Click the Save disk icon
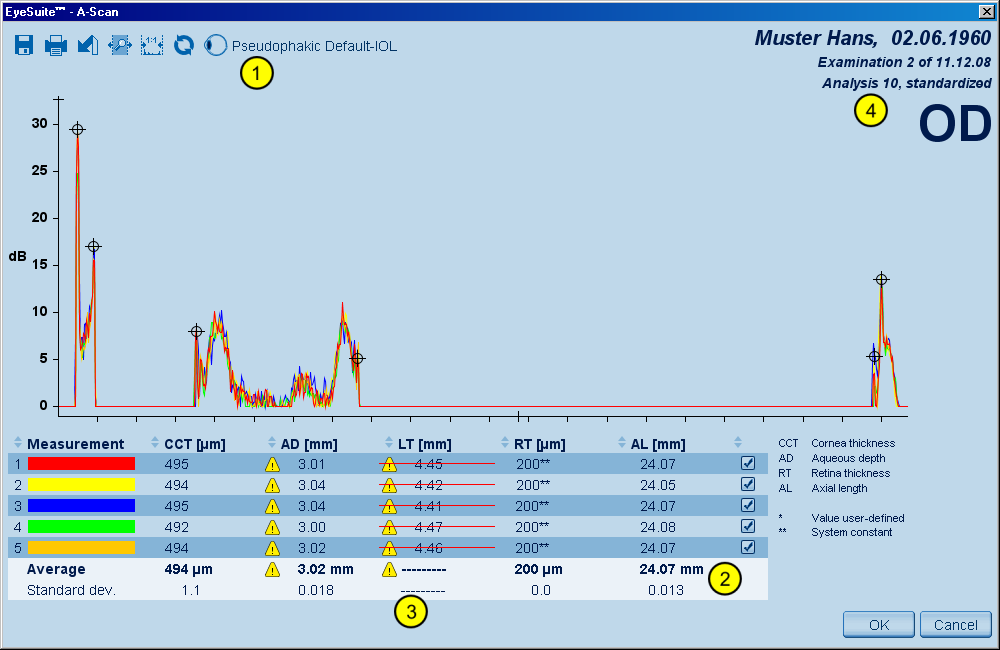 pyautogui.click(x=25, y=45)
